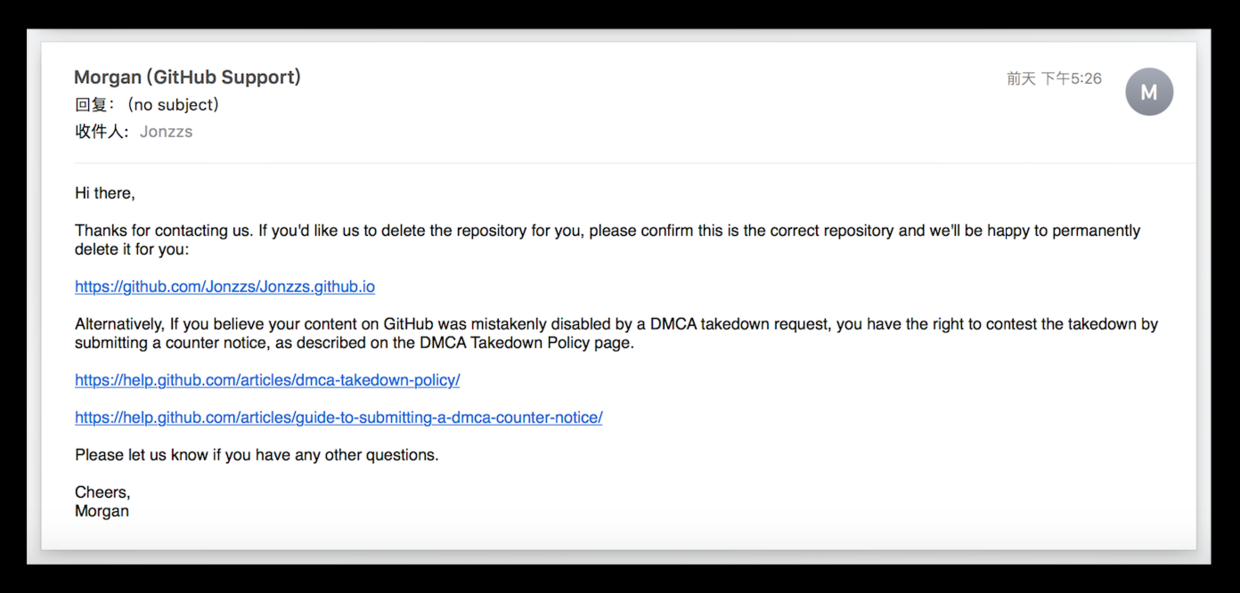
Task: Click the round "M" sender avatar
Action: pos(1149,92)
